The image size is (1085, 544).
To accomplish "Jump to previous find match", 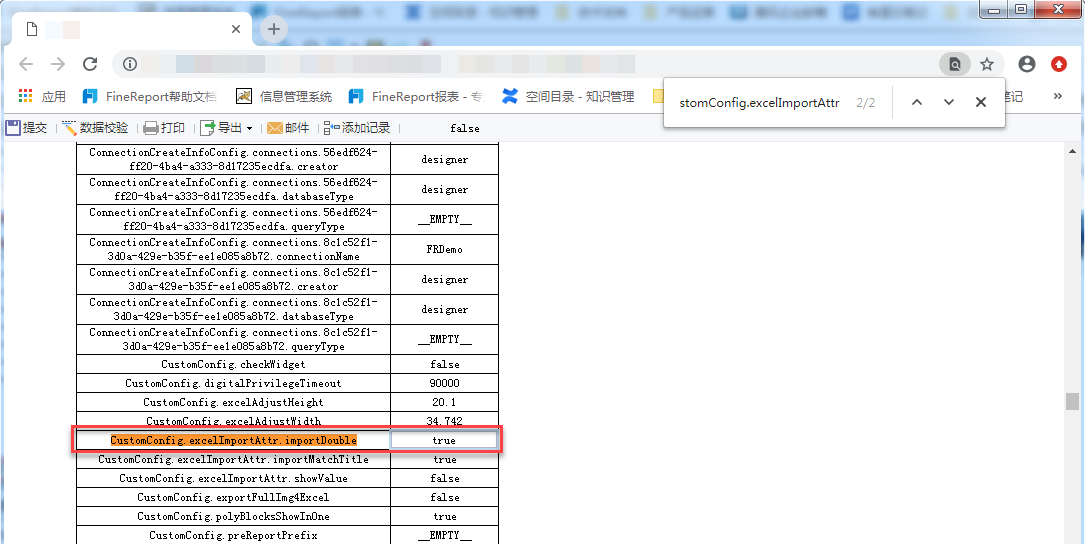I will [917, 102].
